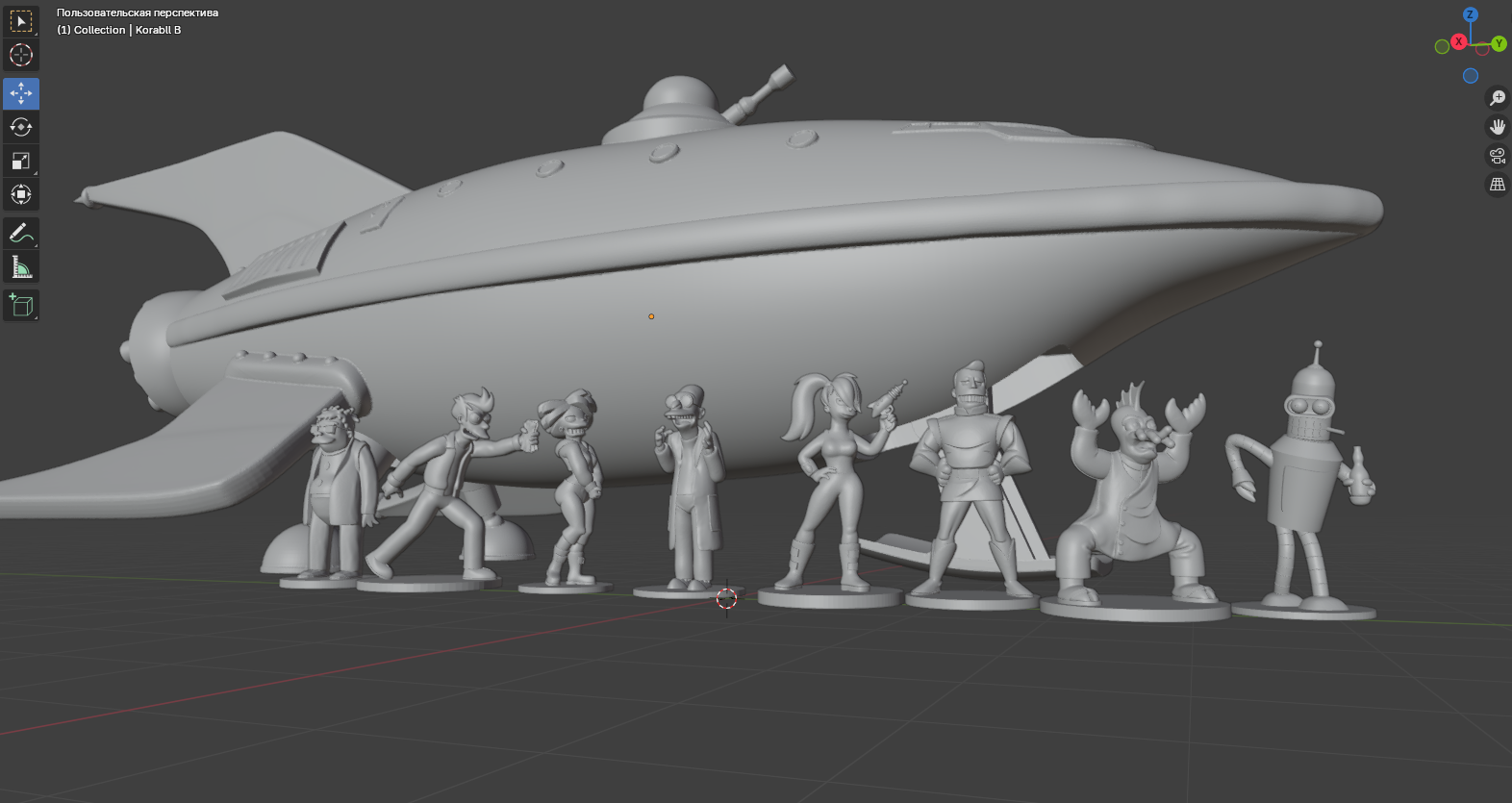Click the zoom magnifier viewport button
This screenshot has width=1512, height=803.
pyautogui.click(x=1498, y=97)
